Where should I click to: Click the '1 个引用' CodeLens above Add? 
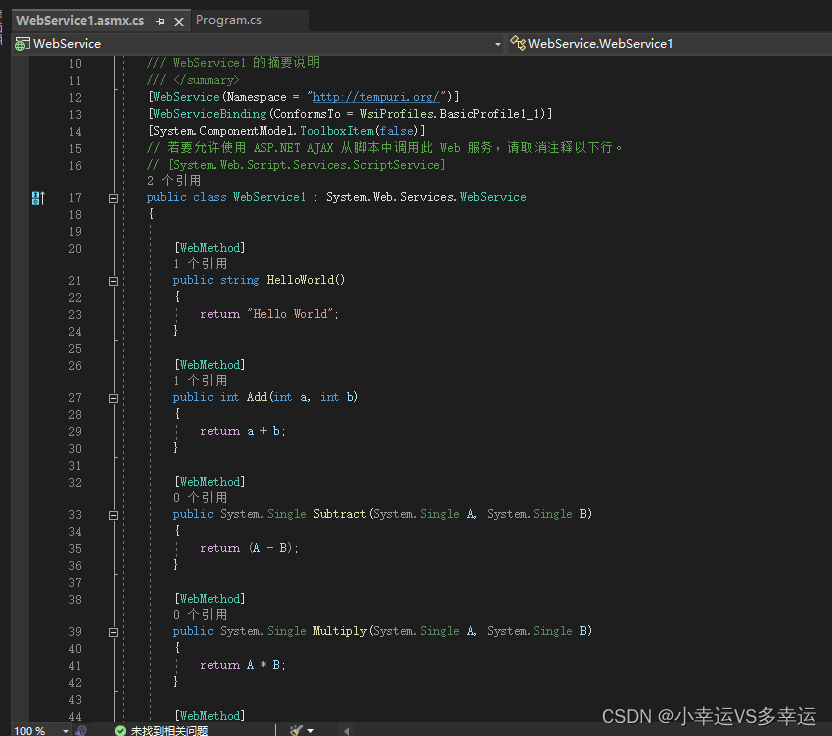click(x=200, y=380)
